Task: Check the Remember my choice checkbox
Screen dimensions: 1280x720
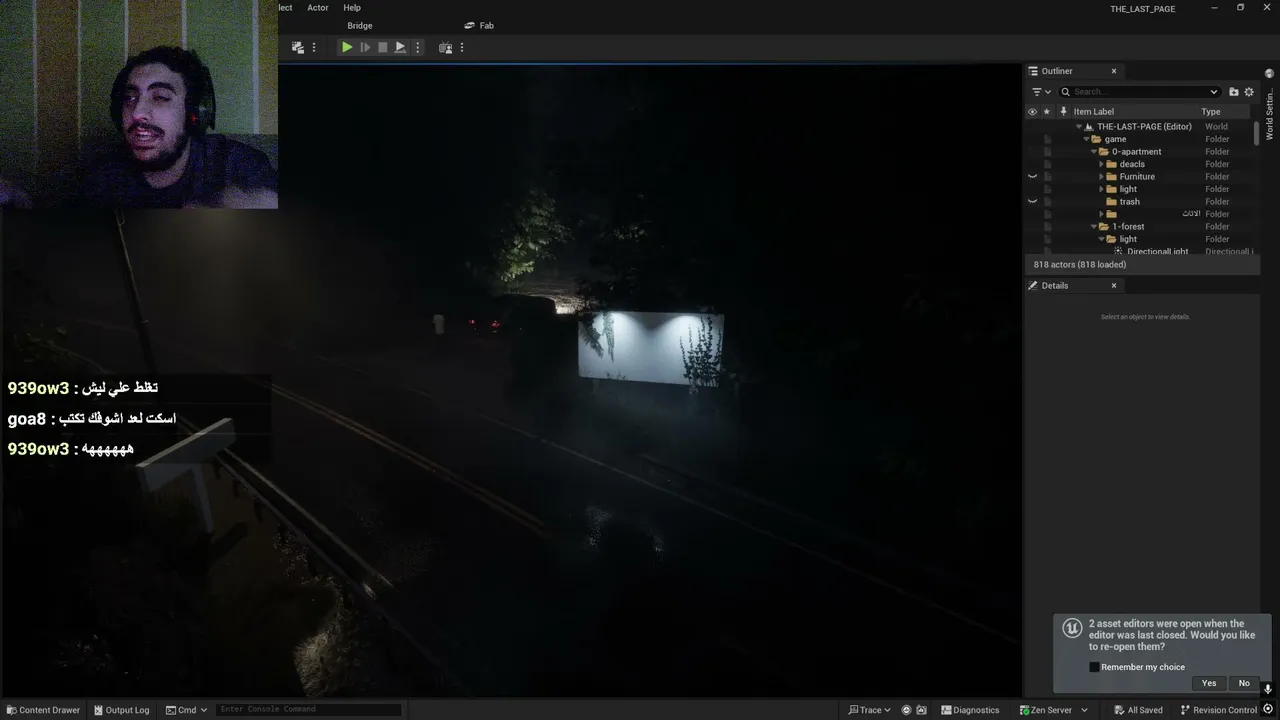Action: click(x=1094, y=667)
